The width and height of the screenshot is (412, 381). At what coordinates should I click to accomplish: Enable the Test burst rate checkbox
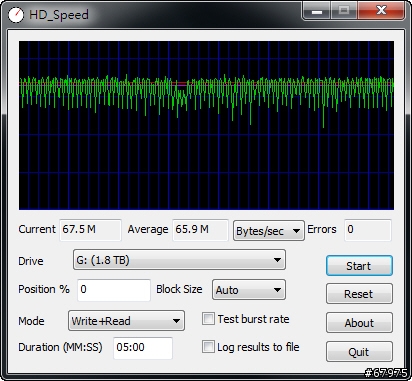[208, 319]
